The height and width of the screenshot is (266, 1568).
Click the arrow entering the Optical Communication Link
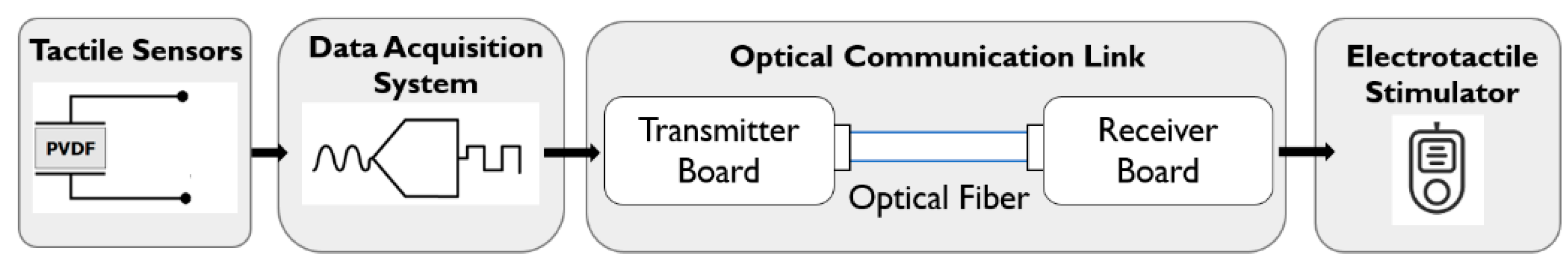[x=571, y=152]
